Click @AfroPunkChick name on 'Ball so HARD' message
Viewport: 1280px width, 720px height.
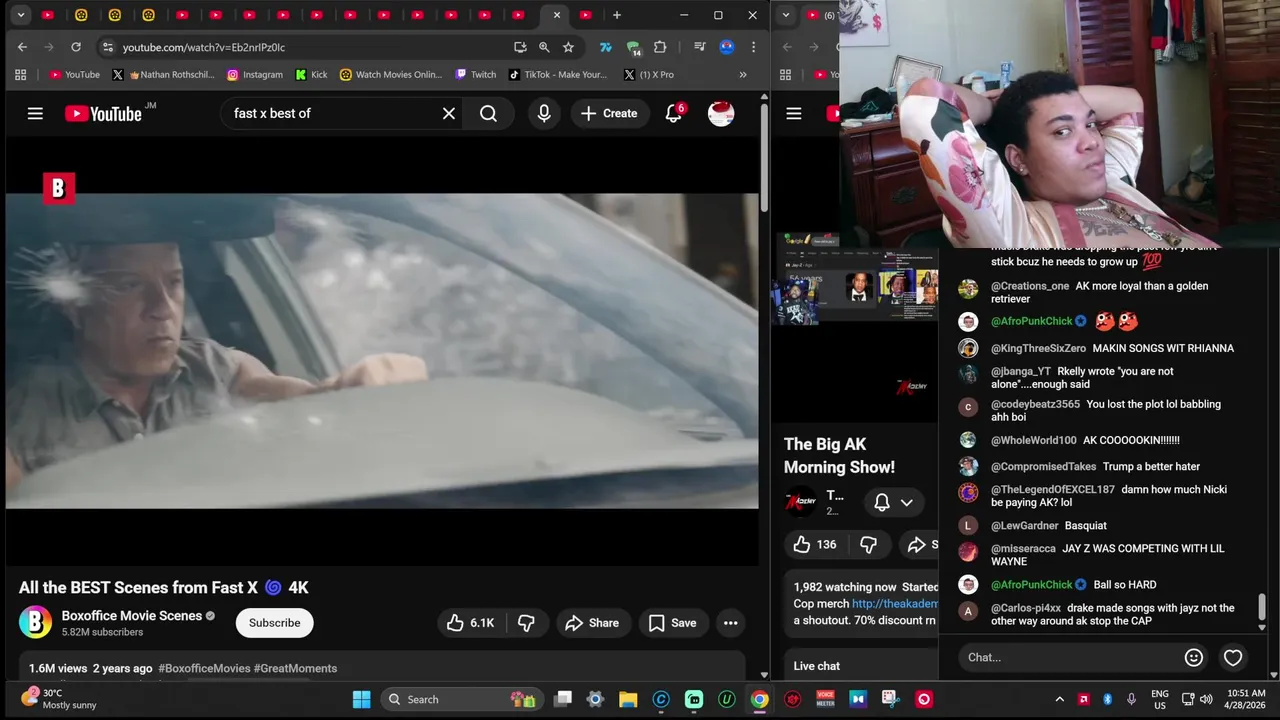click(x=1031, y=584)
